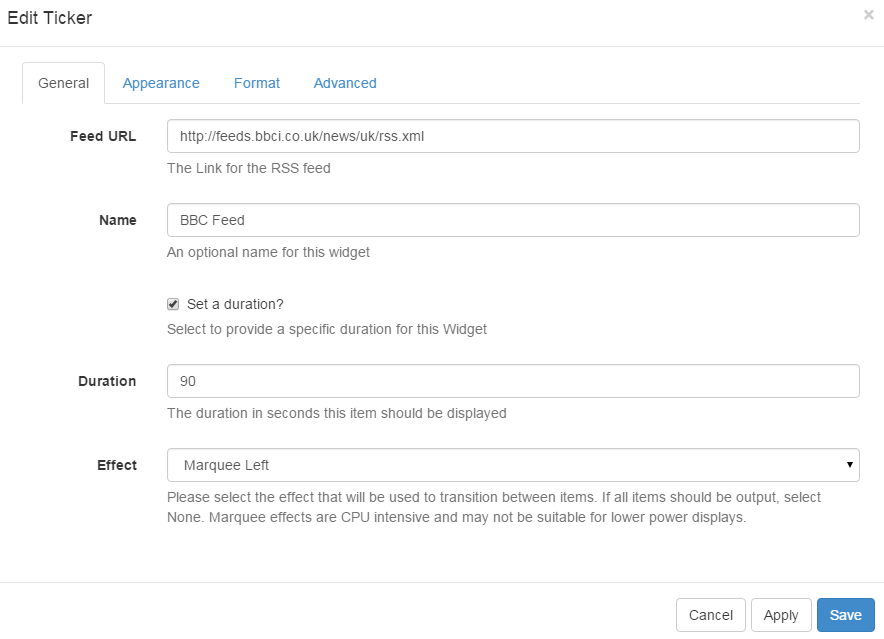Apply the ticker changes

pos(781,615)
